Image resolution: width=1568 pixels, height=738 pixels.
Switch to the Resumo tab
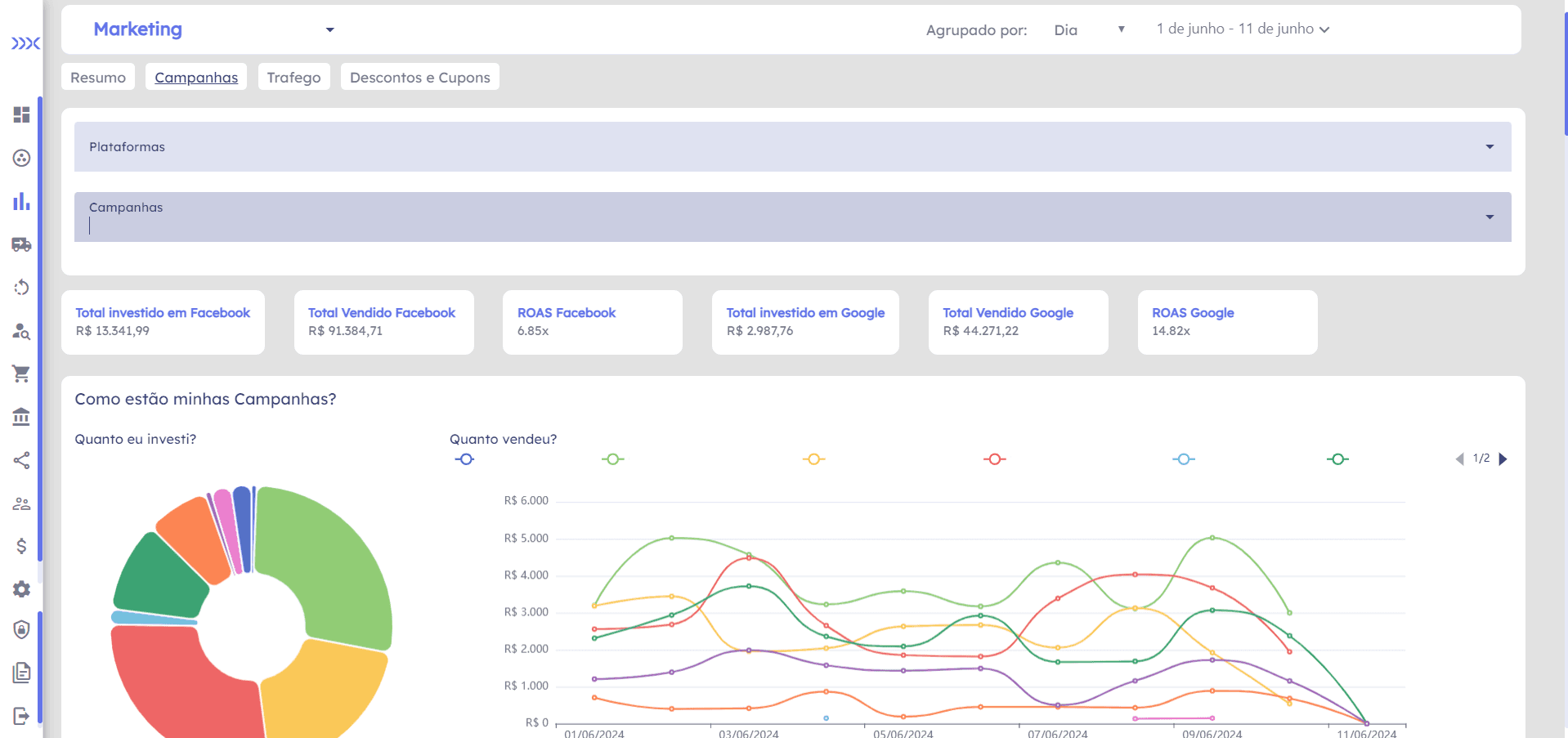[98, 78]
